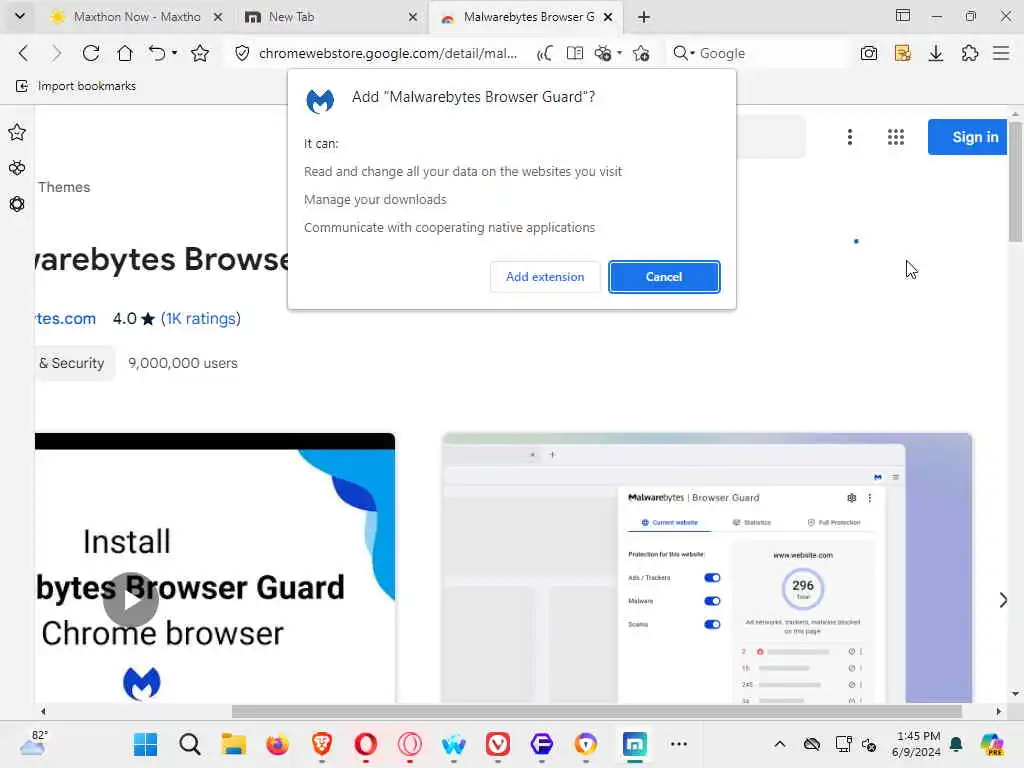The image size is (1024, 768).
Task: Toggle night mode moon icon
Action: tap(544, 53)
